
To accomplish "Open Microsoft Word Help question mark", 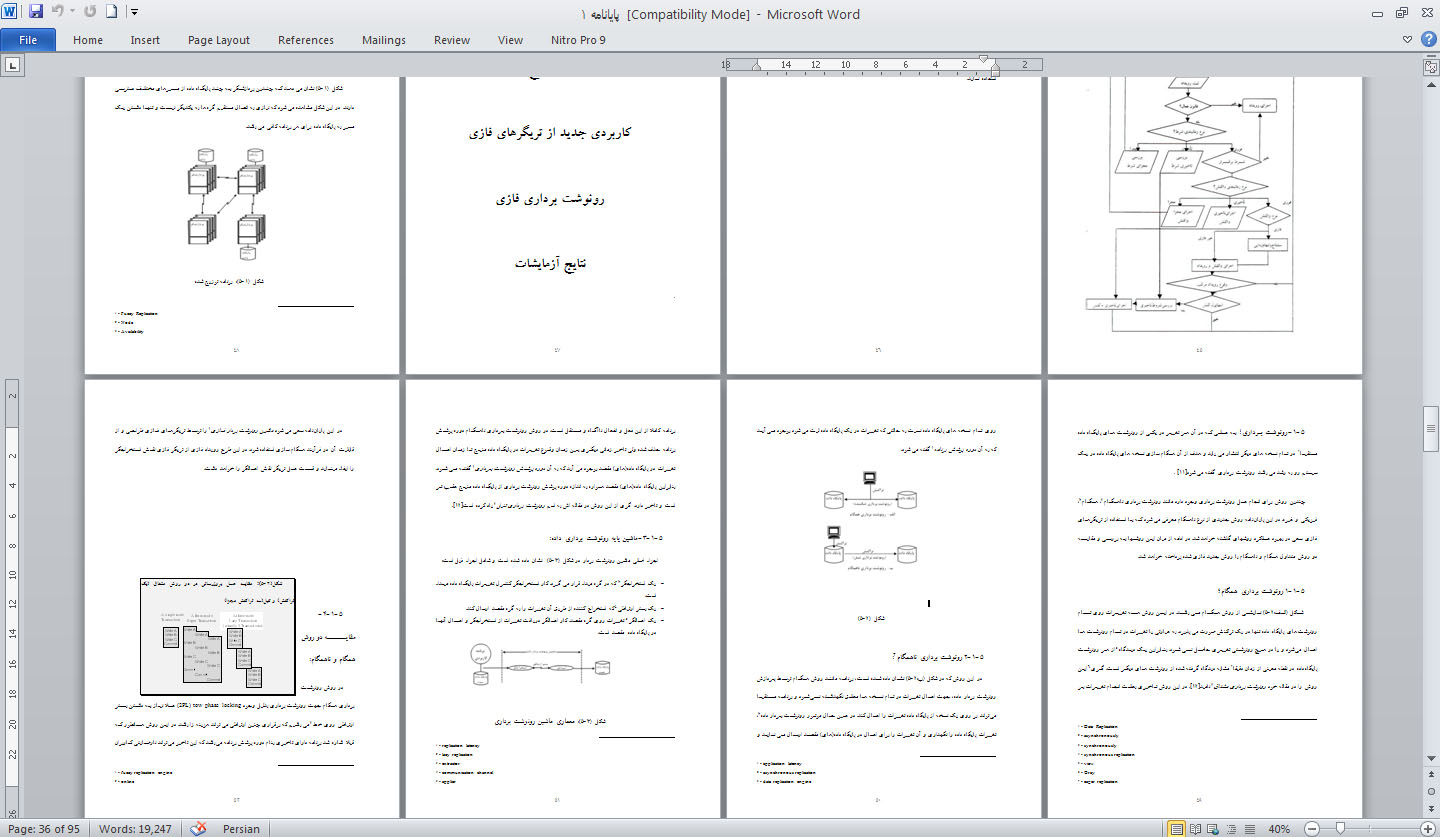I will pyautogui.click(x=1427, y=40).
